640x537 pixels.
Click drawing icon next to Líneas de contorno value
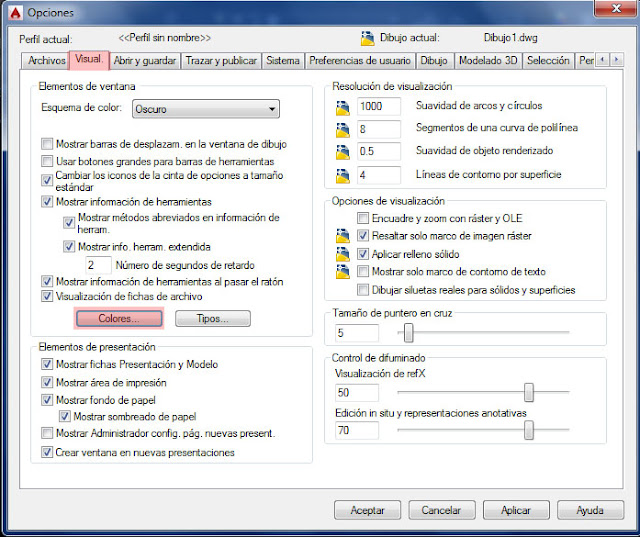pos(342,176)
